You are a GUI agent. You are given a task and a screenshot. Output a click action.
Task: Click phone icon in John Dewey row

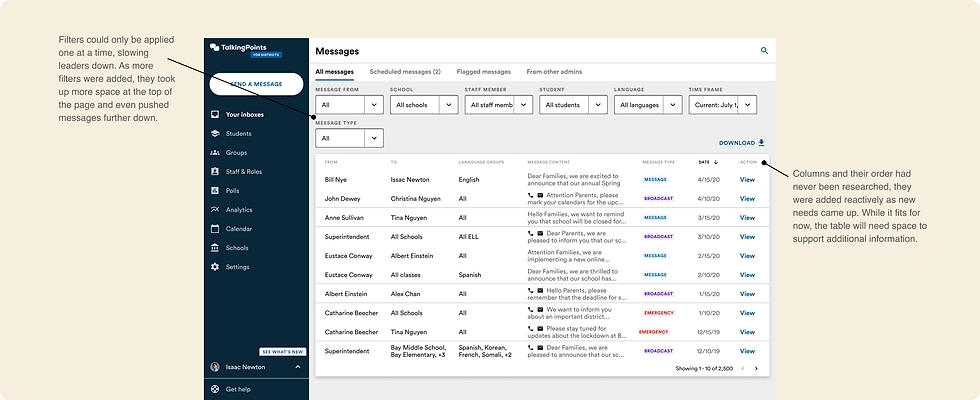[531, 195]
